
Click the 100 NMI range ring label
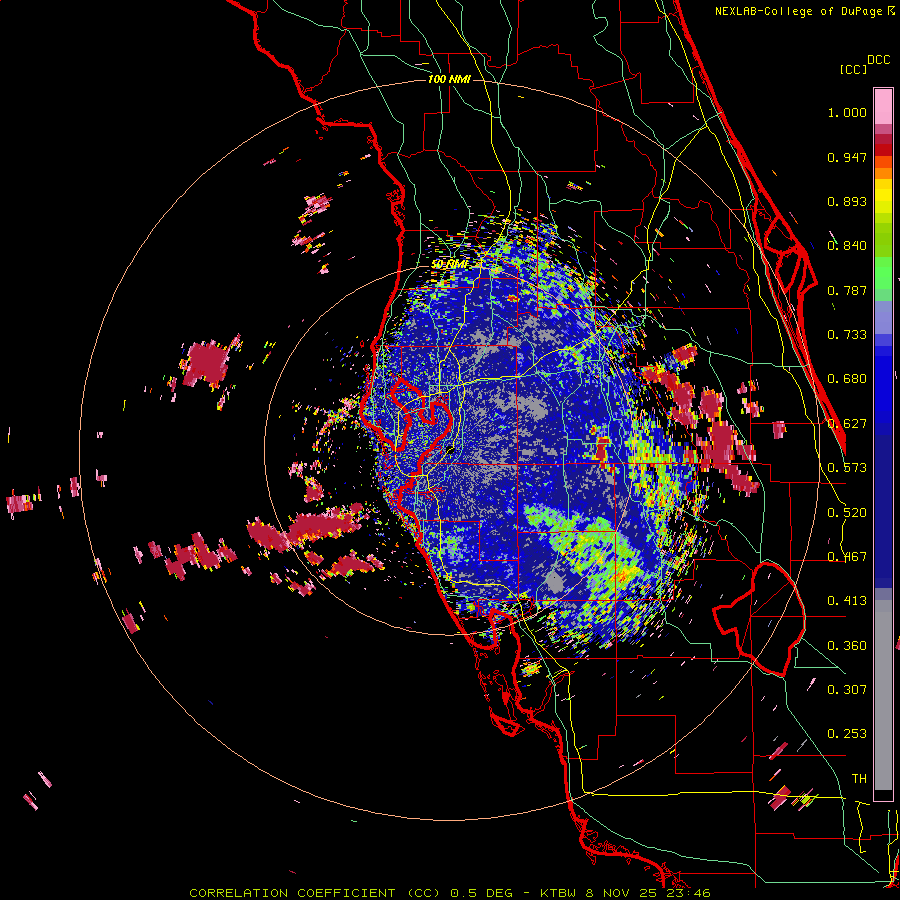click(449, 79)
